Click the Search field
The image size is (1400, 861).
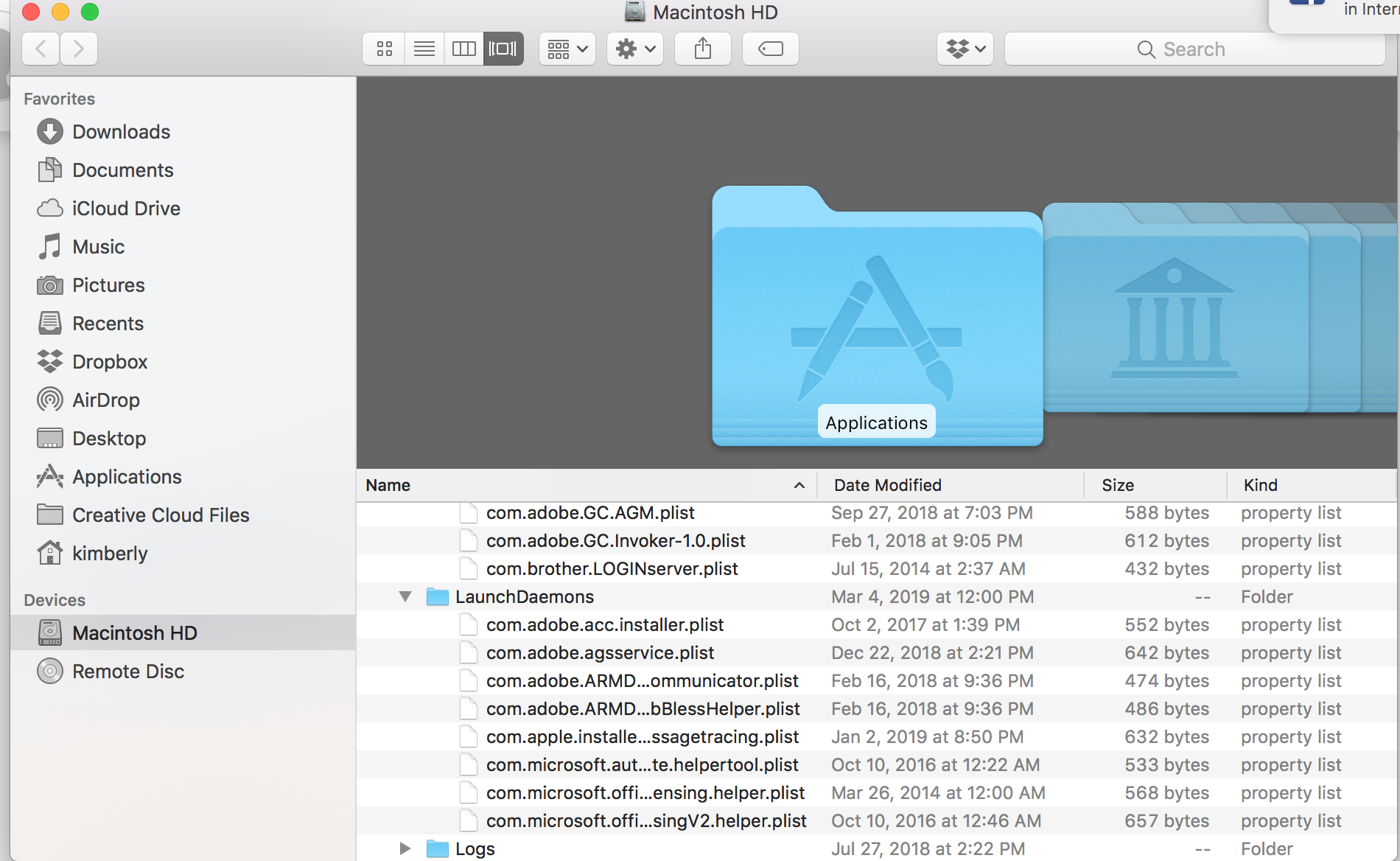(1195, 49)
